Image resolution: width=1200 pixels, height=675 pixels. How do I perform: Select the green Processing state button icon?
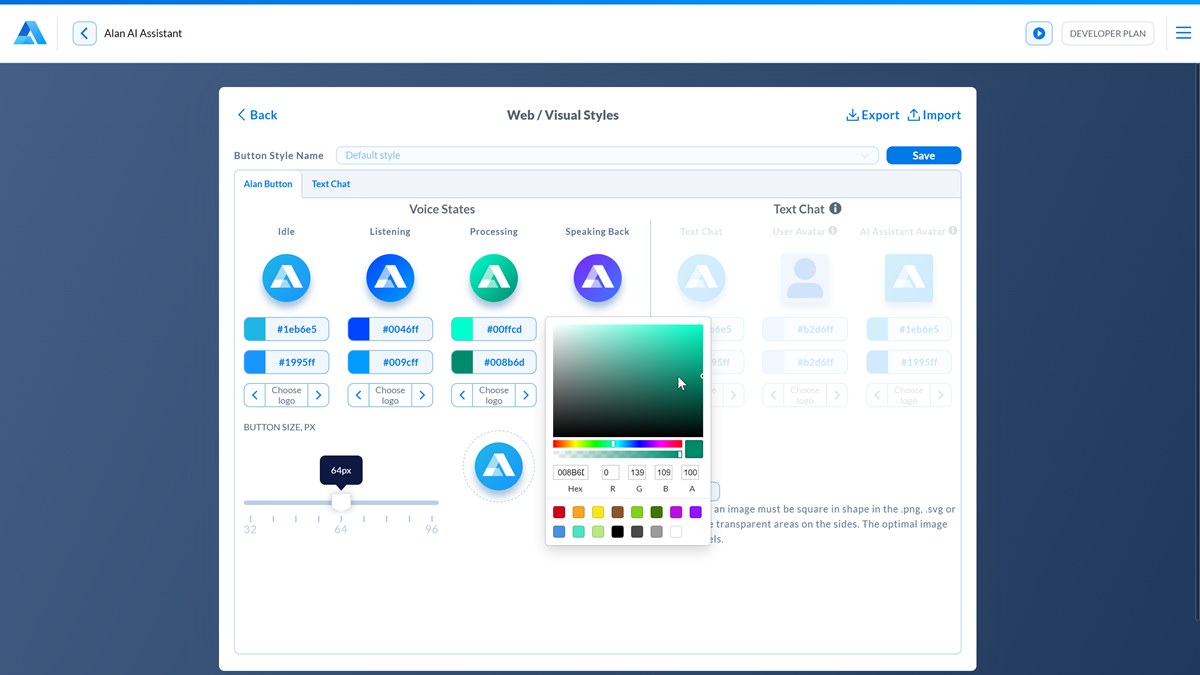tap(493, 278)
